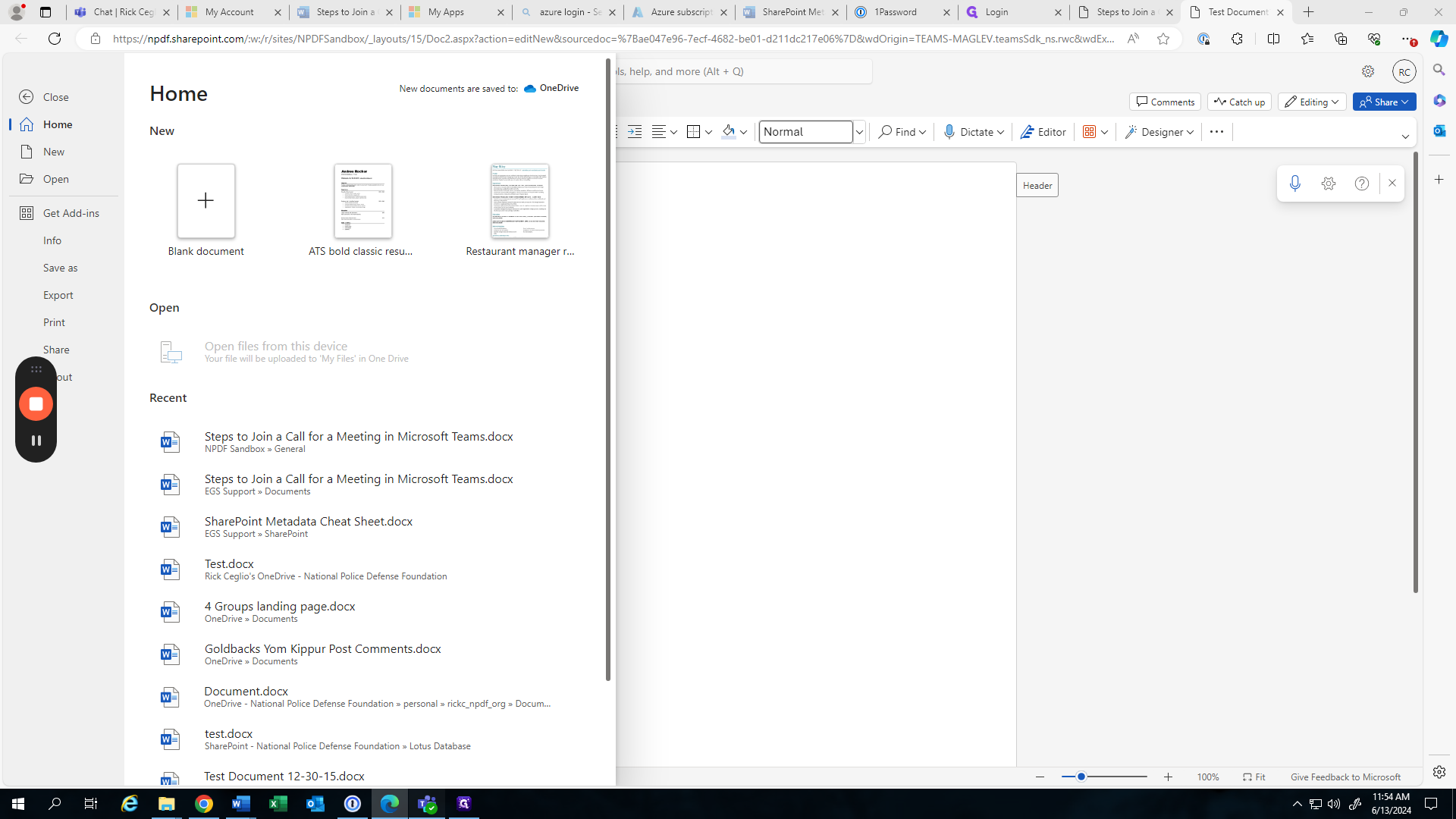Image resolution: width=1456 pixels, height=819 pixels.
Task: Open the ribbon More options ellipsis
Action: (x=1216, y=132)
